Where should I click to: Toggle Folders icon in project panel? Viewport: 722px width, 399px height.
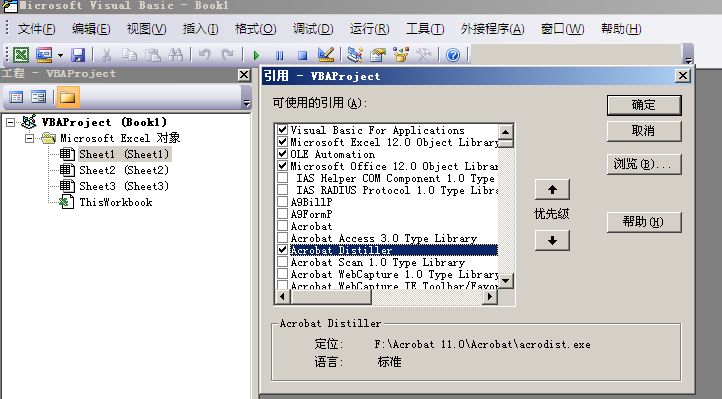click(x=68, y=97)
